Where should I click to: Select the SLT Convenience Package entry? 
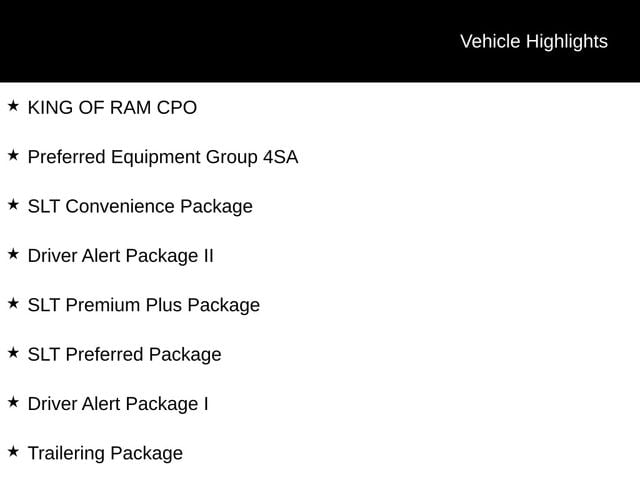[x=140, y=207]
